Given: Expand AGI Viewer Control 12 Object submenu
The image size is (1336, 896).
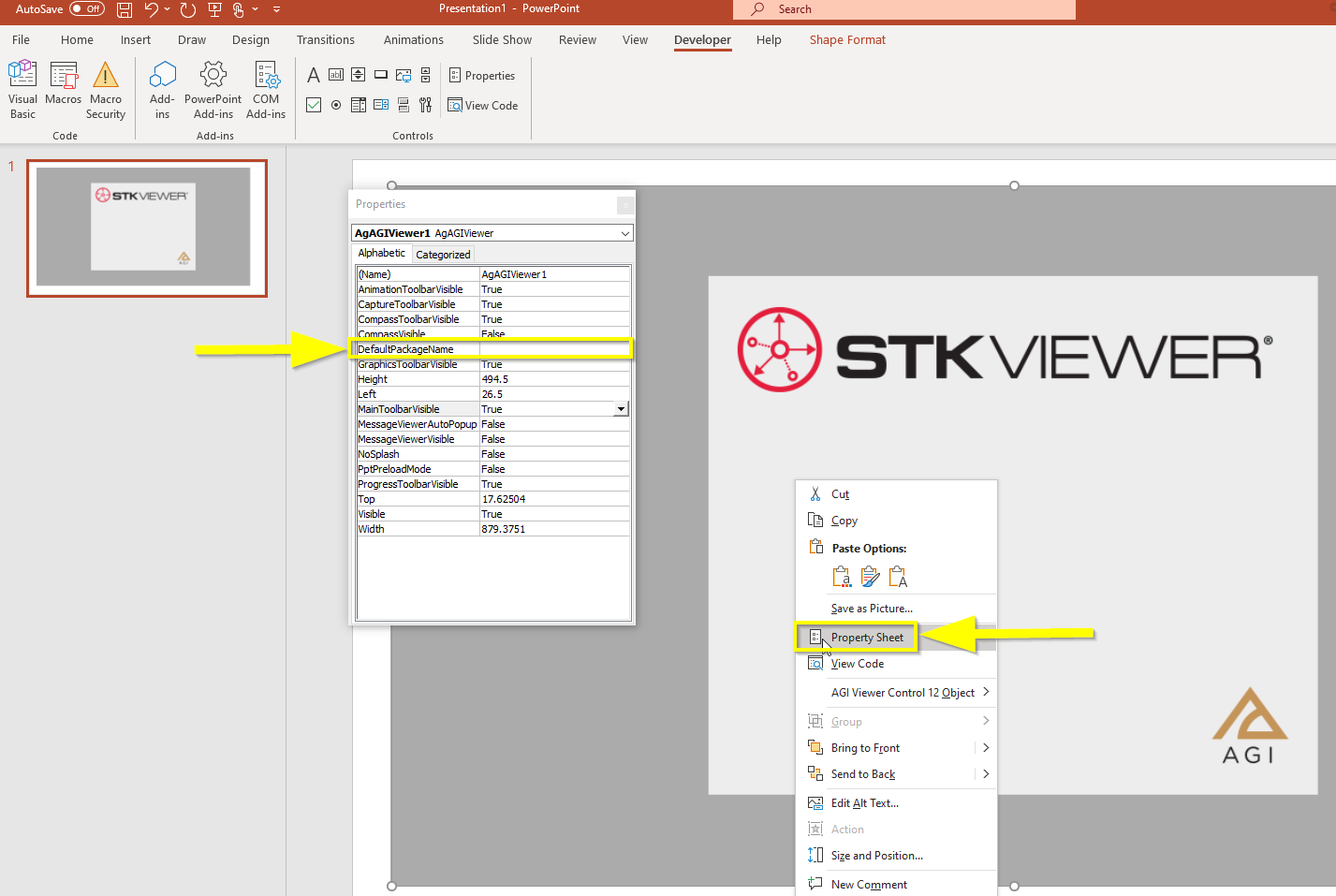Looking at the screenshot, I should point(986,692).
